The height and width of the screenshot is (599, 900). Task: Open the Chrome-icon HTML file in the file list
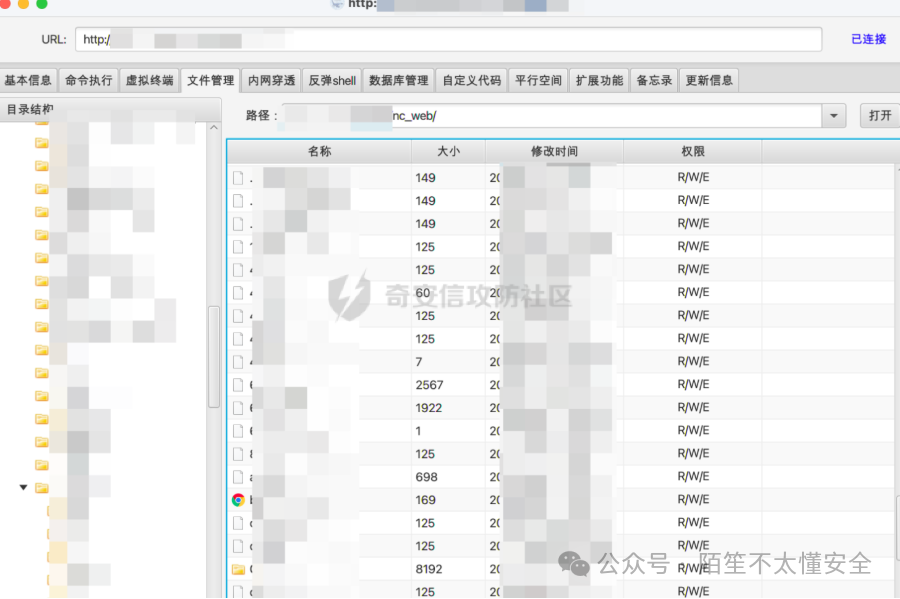[237, 499]
